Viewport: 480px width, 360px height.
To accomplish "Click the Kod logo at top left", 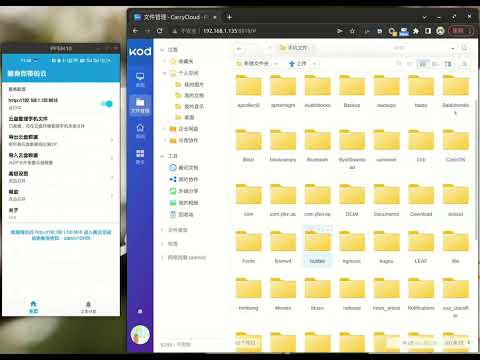I will point(140,51).
